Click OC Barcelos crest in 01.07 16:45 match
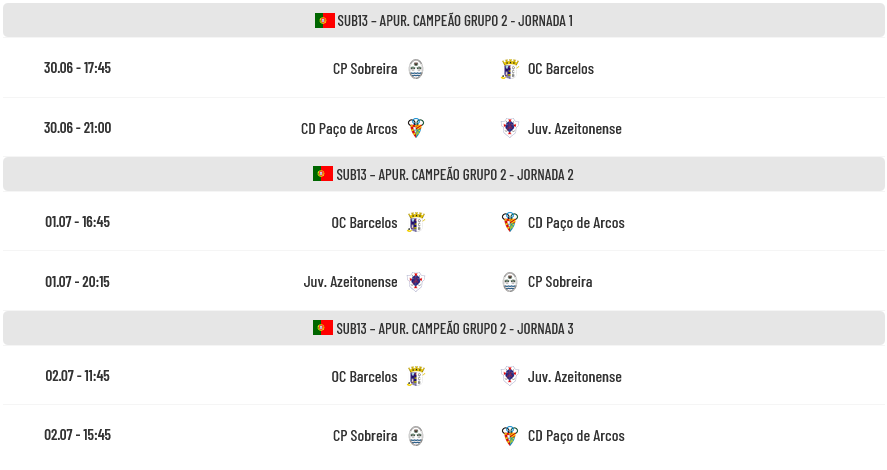The image size is (887, 470). click(x=416, y=222)
